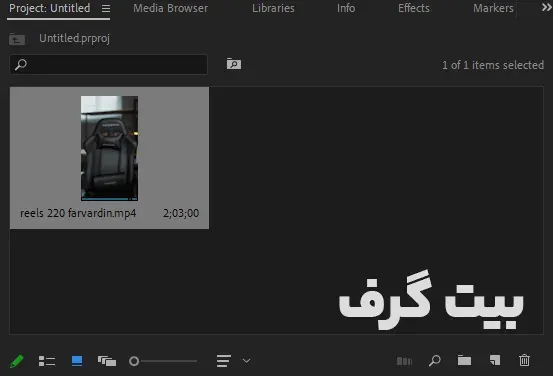
Task: Click the Find magnifier icon at the bottom
Action: point(434,361)
